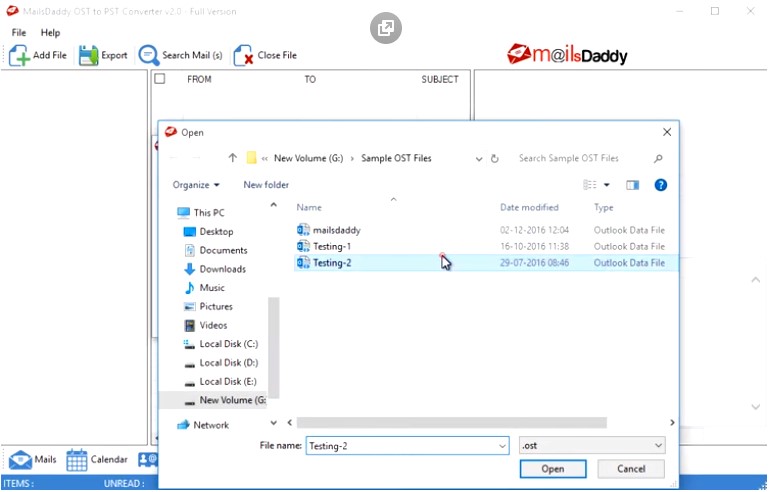Click the mailsdaddy file icon

coord(303,230)
